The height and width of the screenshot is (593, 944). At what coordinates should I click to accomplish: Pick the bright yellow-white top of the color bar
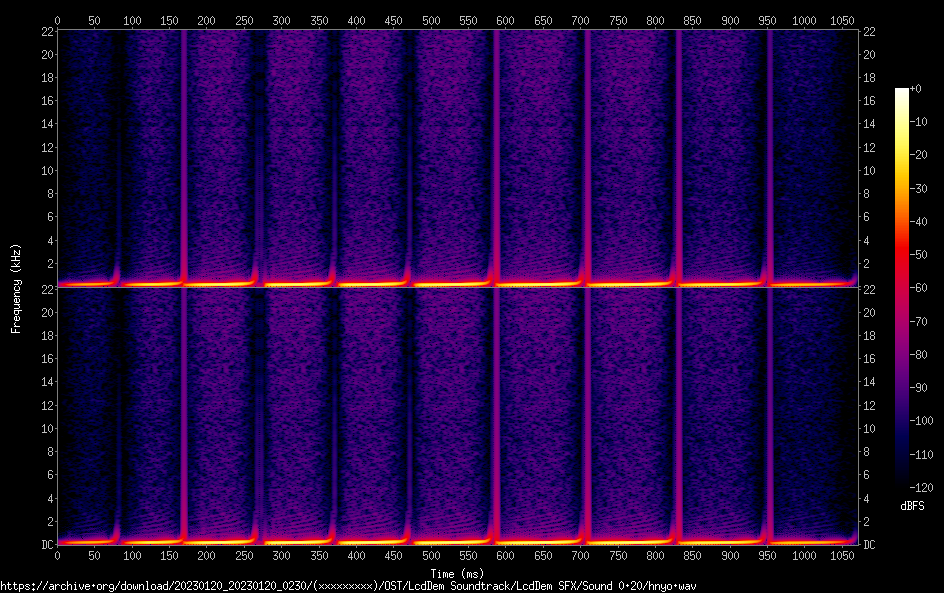[902, 93]
